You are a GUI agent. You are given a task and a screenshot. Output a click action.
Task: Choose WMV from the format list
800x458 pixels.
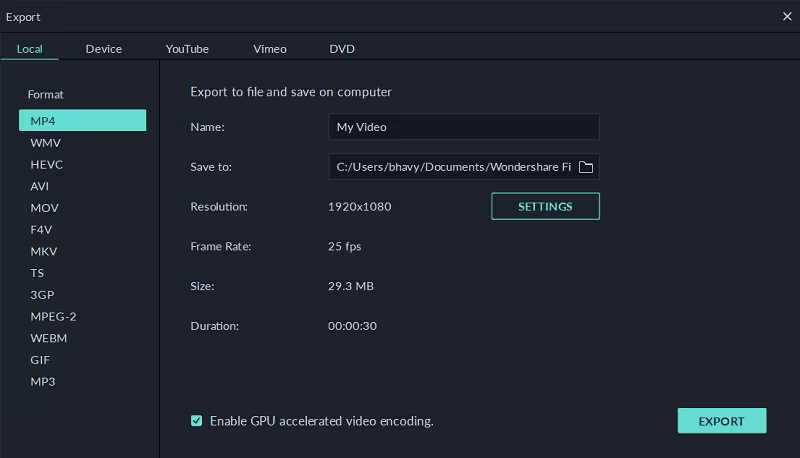coord(46,143)
